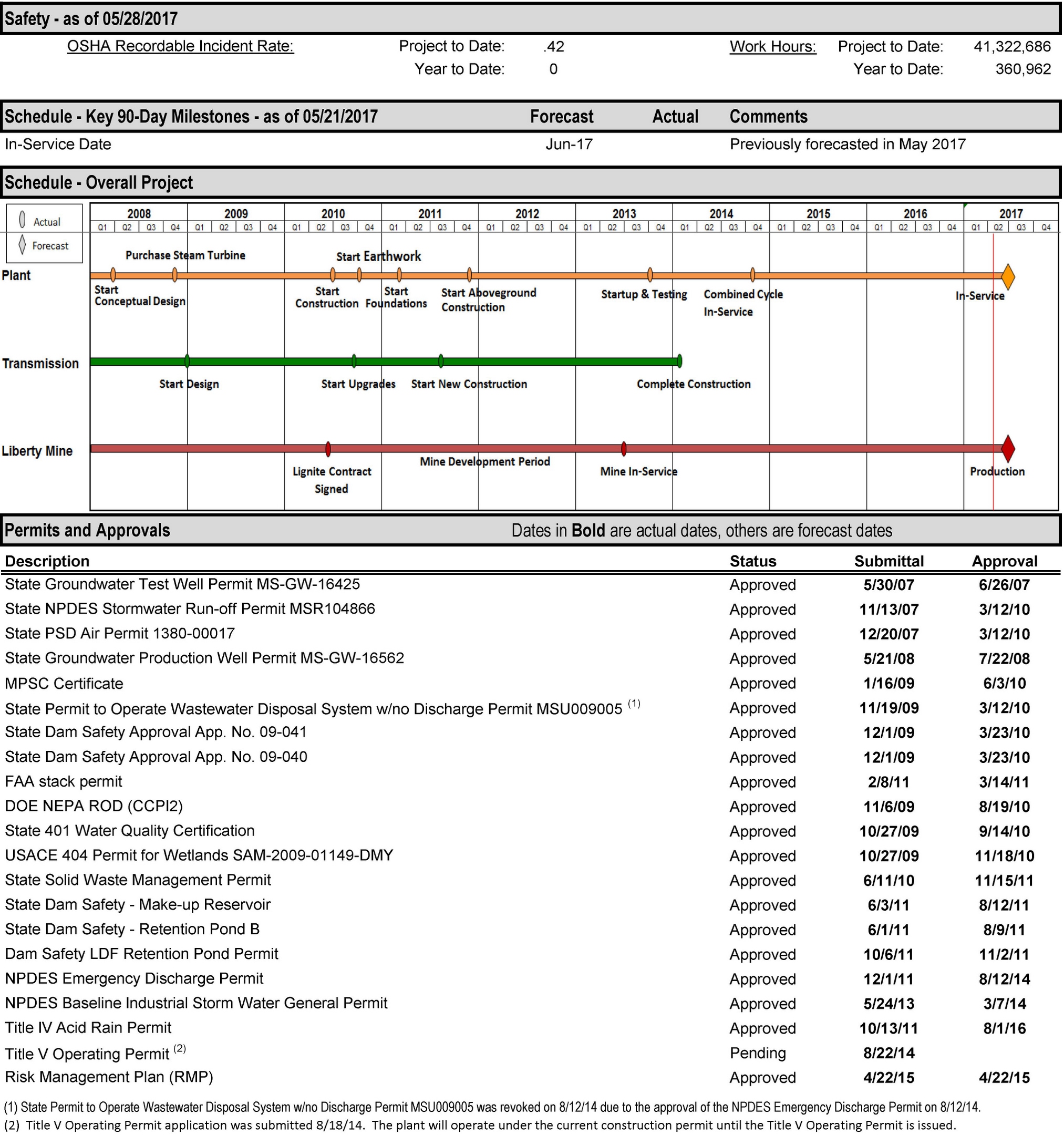Click the OSHA Recordable Incident Rate heading
This screenshot has height=1135, width=1064.
pyautogui.click(x=180, y=46)
